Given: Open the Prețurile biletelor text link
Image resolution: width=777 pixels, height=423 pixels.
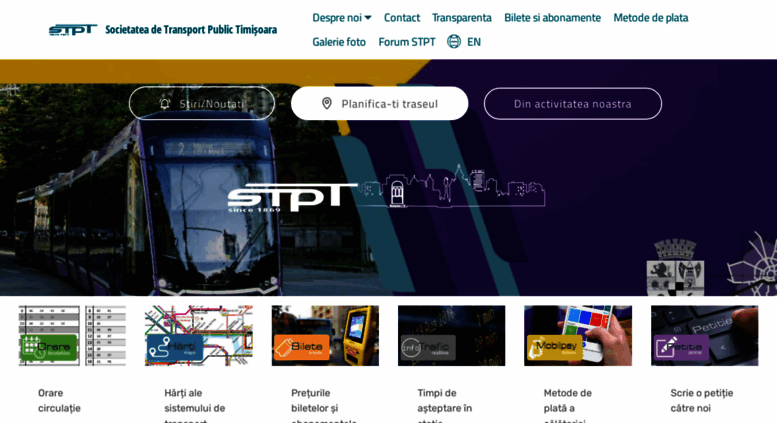Looking at the screenshot, I should pyautogui.click(x=324, y=406).
